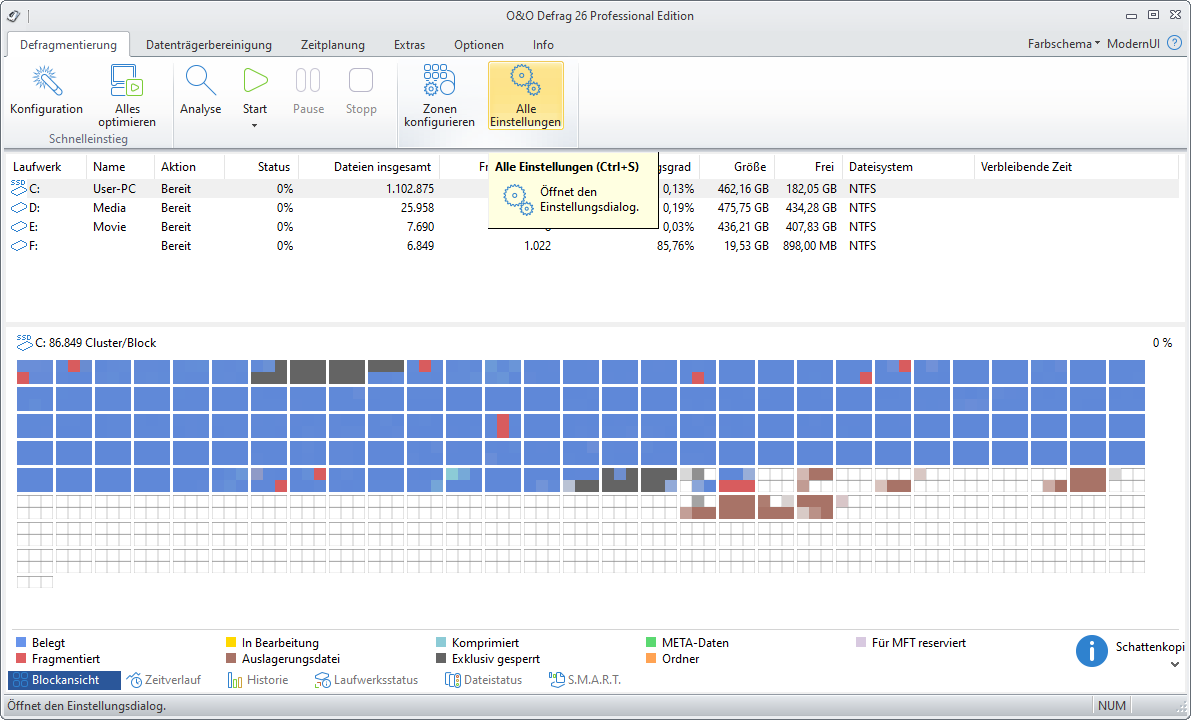
Task: Click the blue Belegt legend swatch
Action: click(x=21, y=643)
